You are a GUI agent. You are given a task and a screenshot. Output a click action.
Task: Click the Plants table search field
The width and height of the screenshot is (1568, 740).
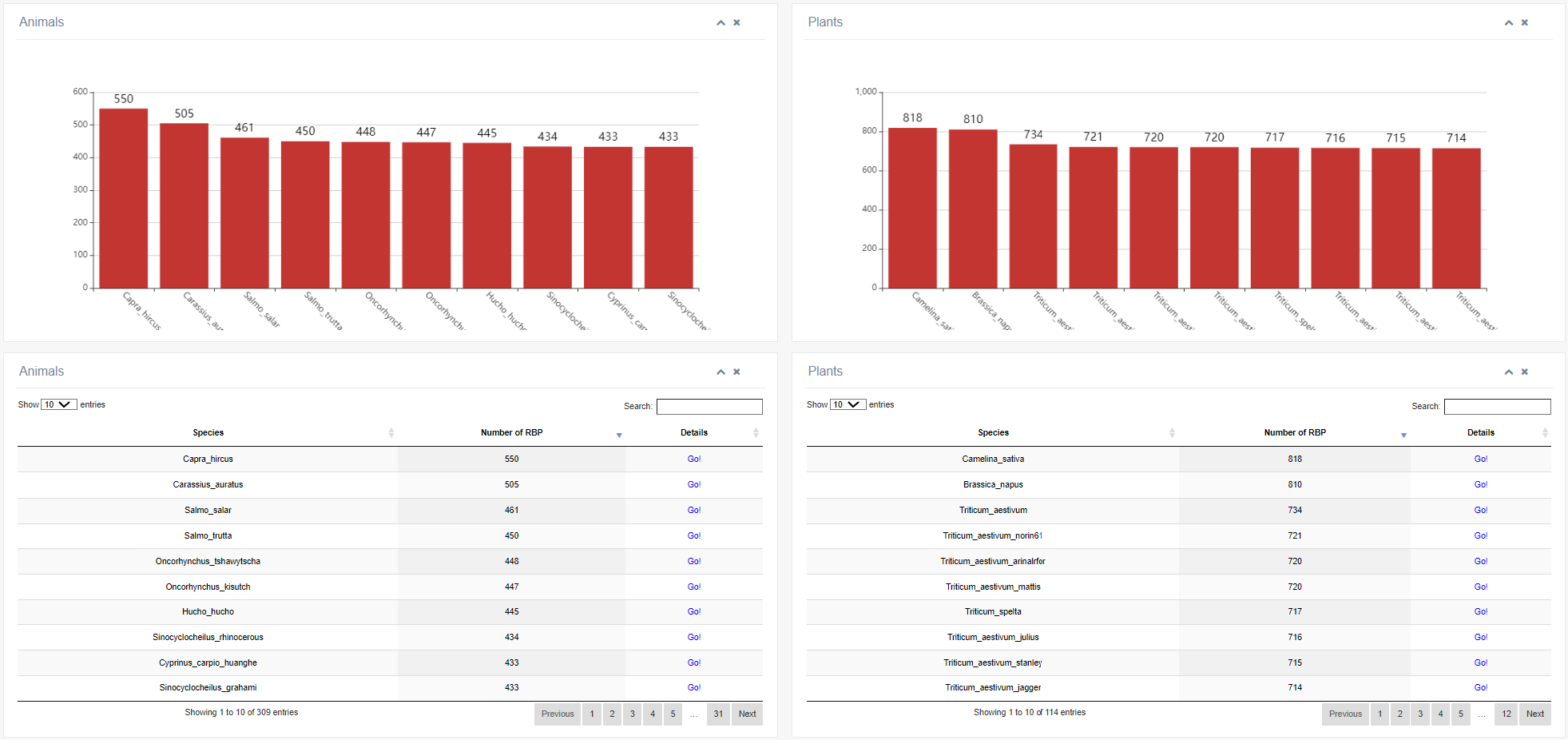coord(1497,407)
